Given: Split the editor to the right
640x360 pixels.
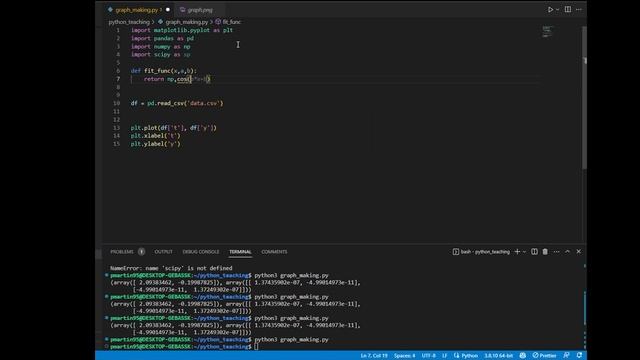Looking at the screenshot, I should (568, 9).
